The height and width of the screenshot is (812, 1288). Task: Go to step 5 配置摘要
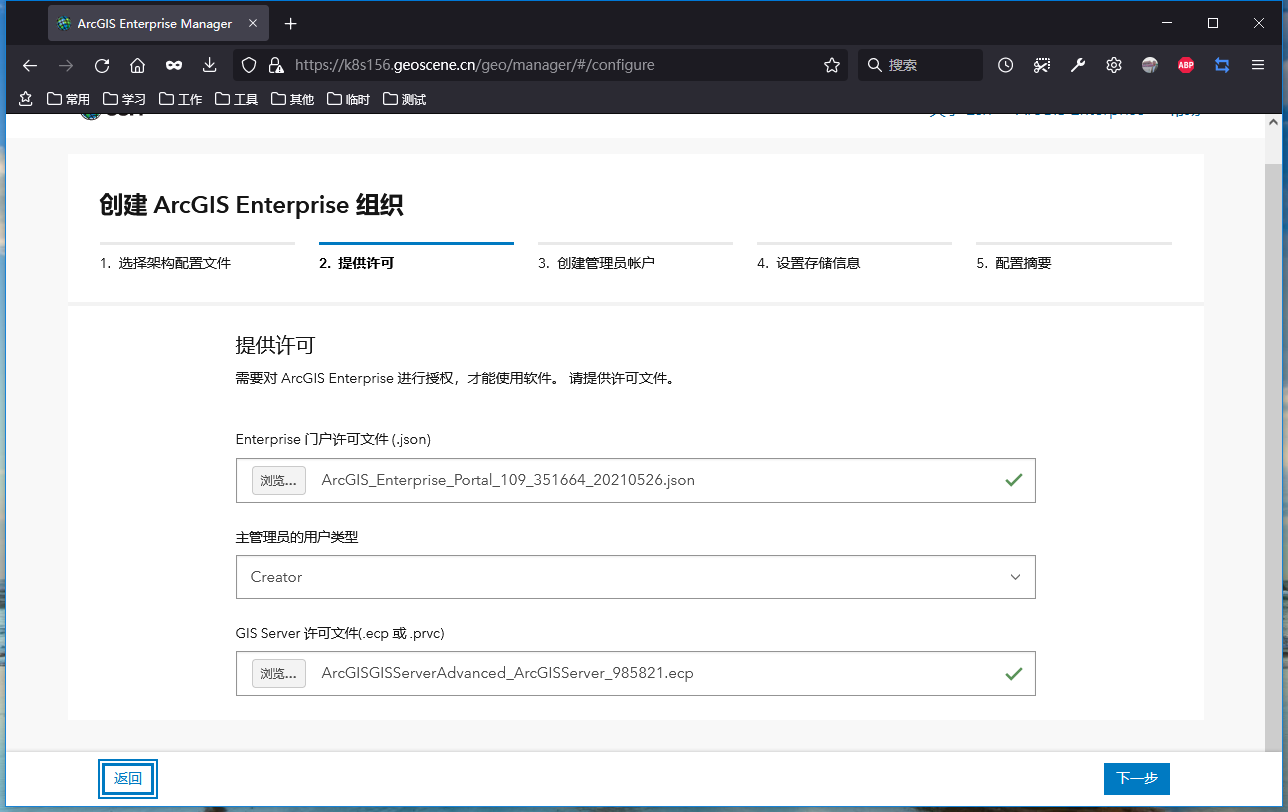tap(1073, 258)
